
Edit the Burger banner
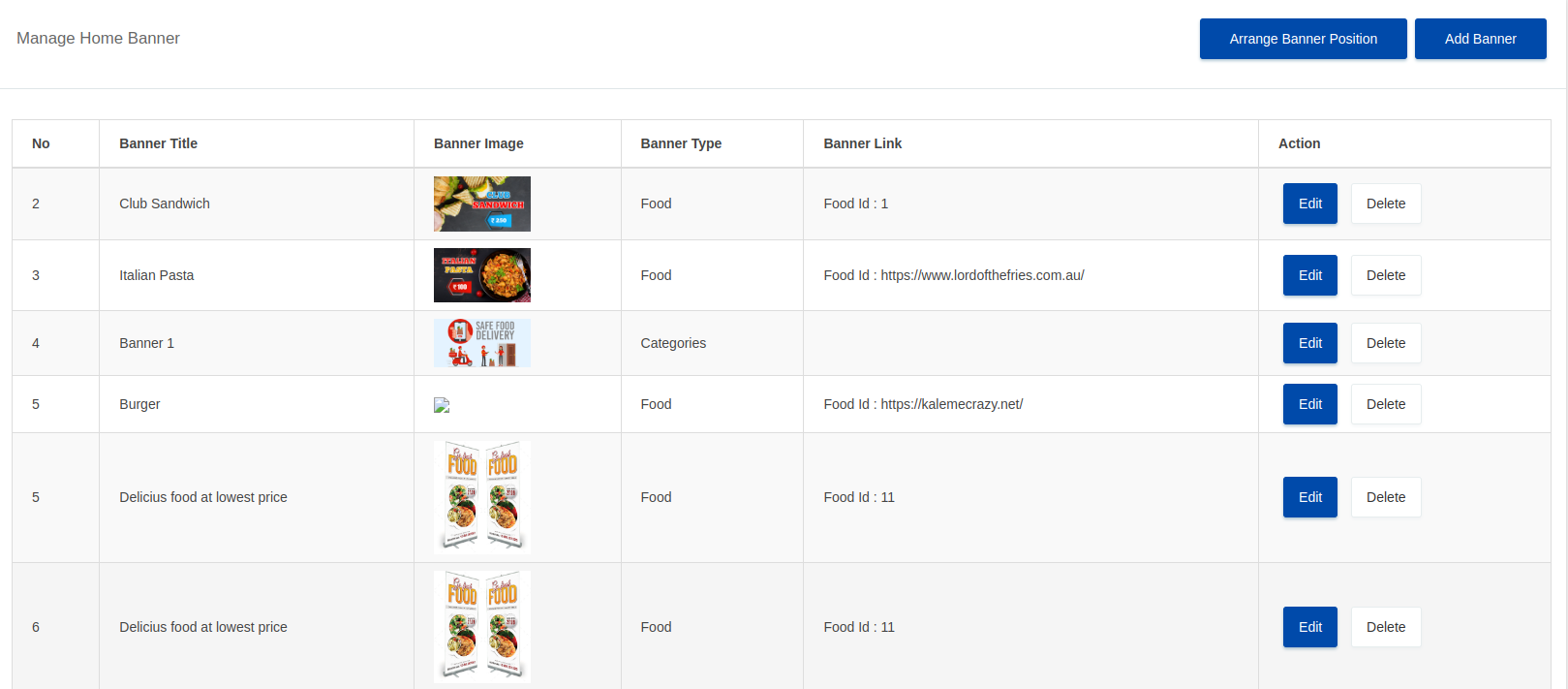coord(1309,404)
